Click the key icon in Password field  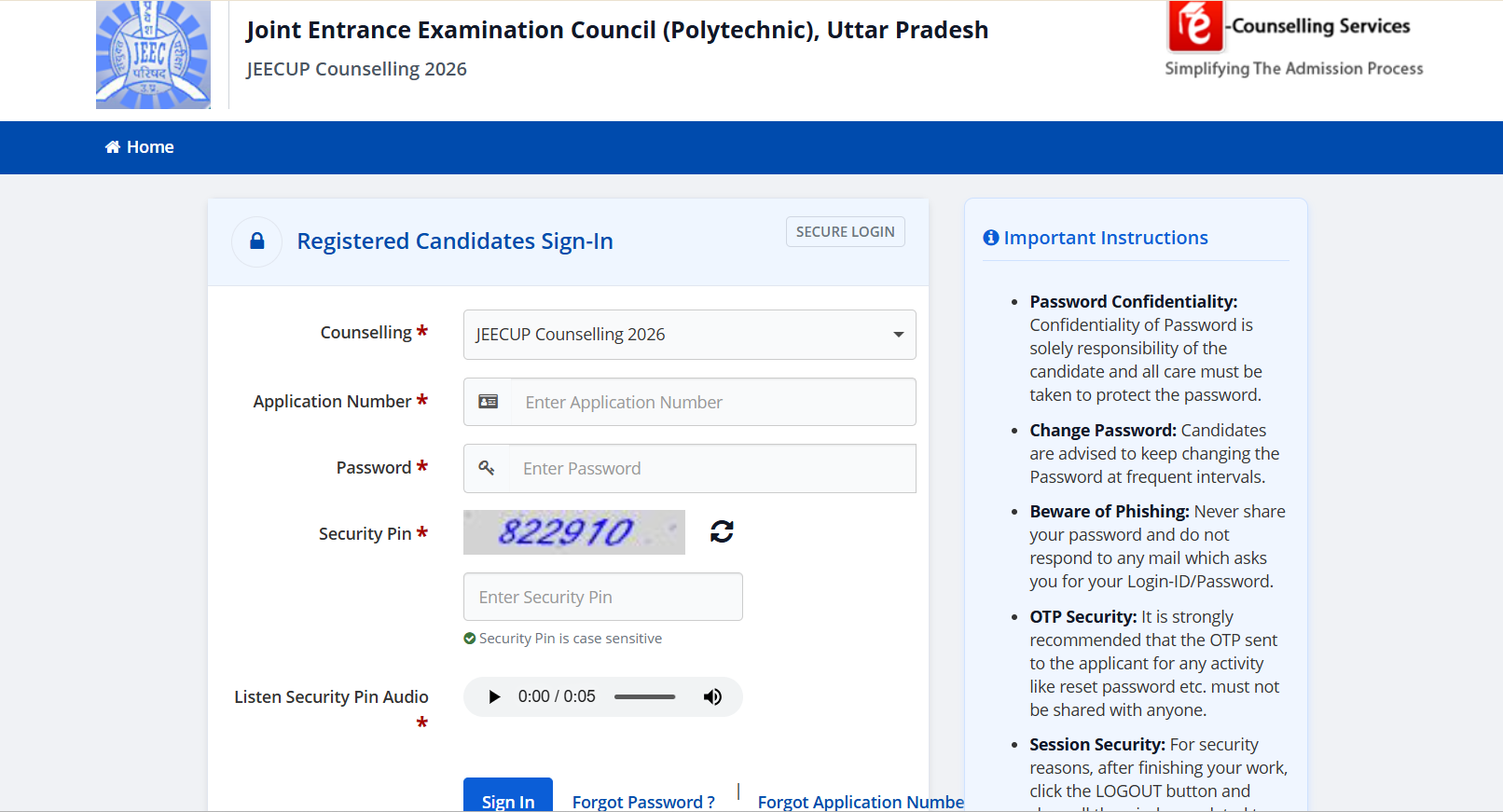(x=487, y=468)
